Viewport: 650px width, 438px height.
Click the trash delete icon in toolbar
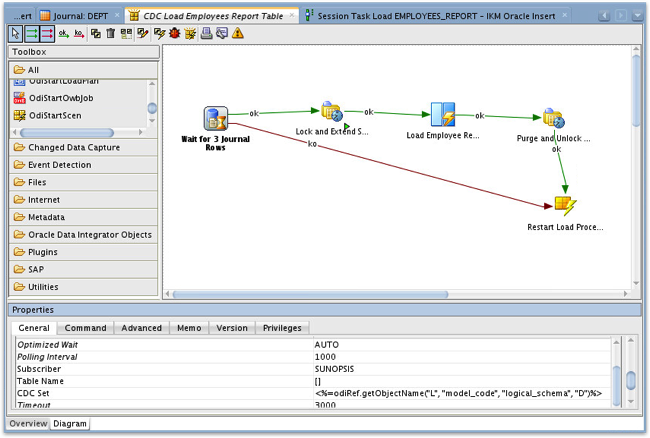tap(110, 33)
